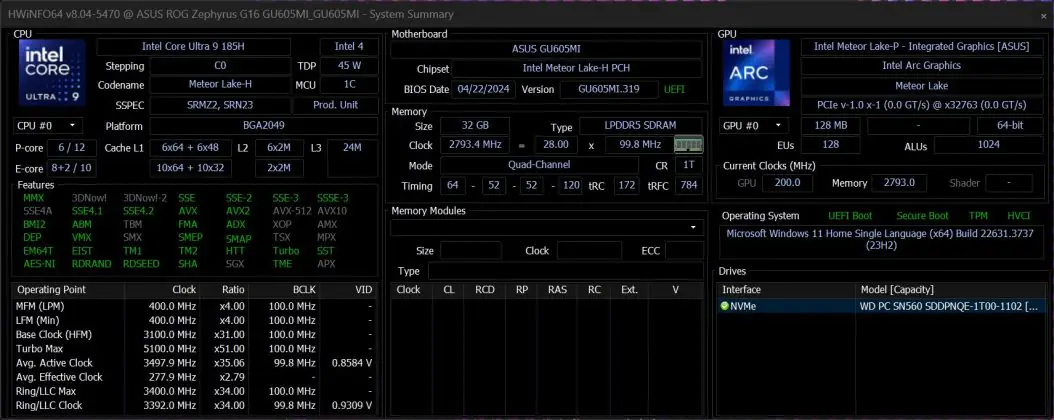The width and height of the screenshot is (1054, 420).
Task: Click the GPU current clock 200.0
Action: pyautogui.click(x=787, y=183)
